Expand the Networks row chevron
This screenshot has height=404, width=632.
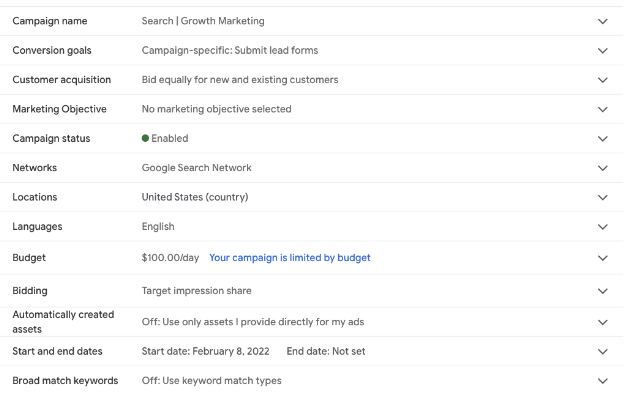[602, 168]
